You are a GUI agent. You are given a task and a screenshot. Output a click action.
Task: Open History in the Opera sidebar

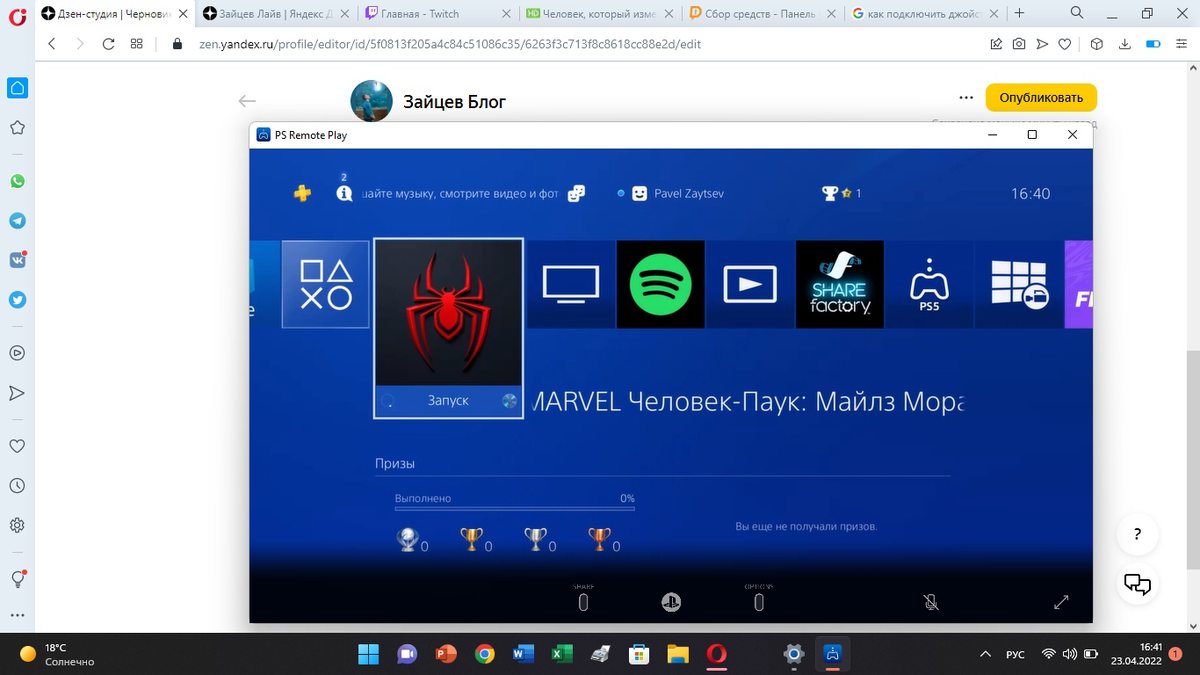17,486
